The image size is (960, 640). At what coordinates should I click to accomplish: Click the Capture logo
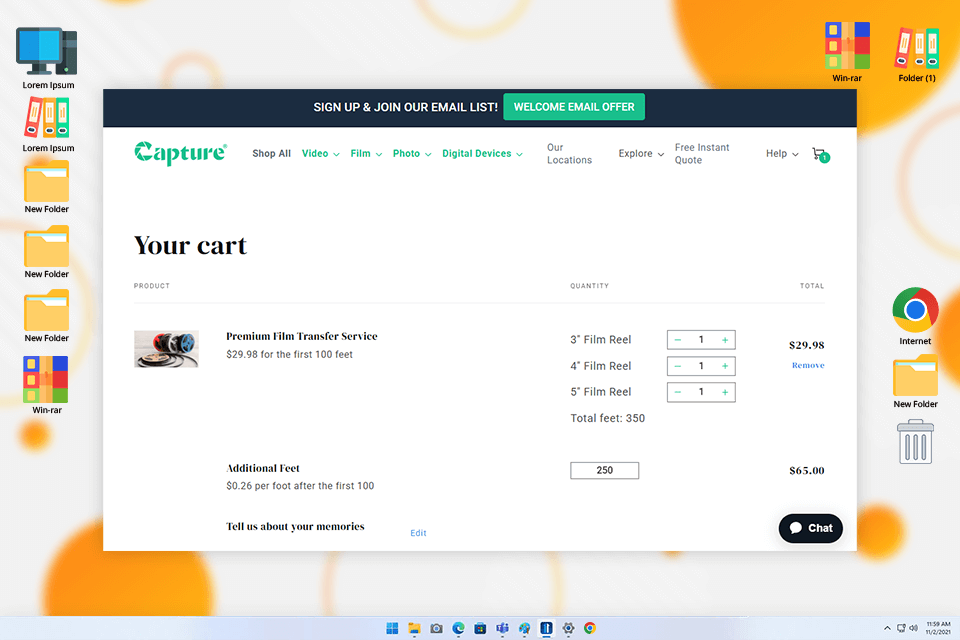(181, 153)
